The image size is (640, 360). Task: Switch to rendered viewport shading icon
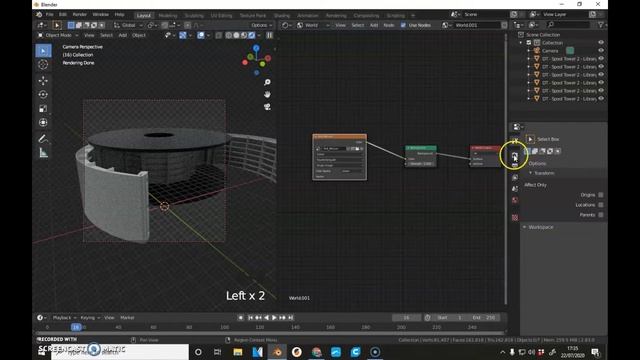click(252, 36)
